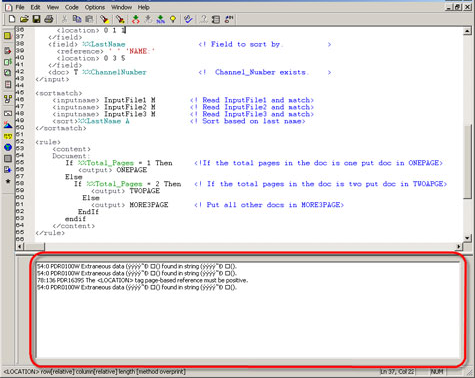The height and width of the screenshot is (378, 475).
Task: Click the green arrow with red brackets icon
Action: (x=136, y=19)
